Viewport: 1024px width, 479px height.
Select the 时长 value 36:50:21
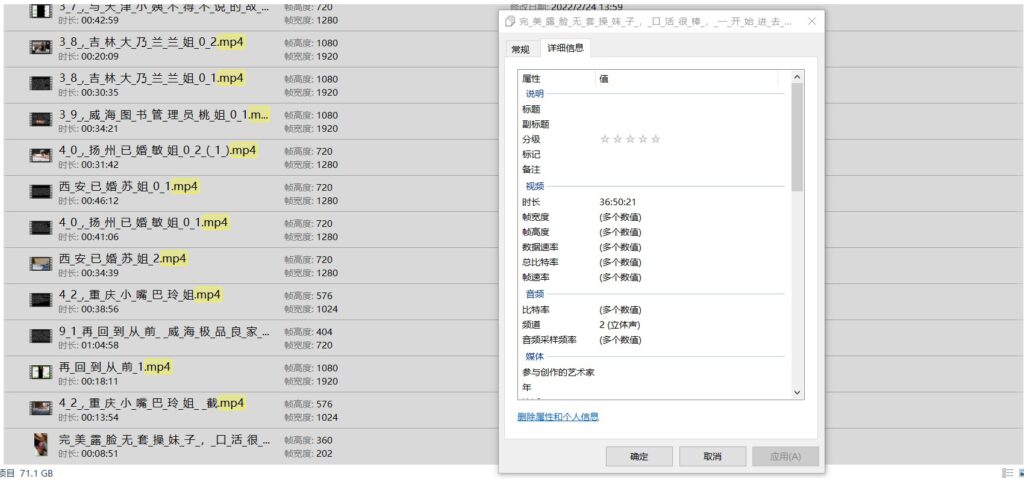[617, 202]
